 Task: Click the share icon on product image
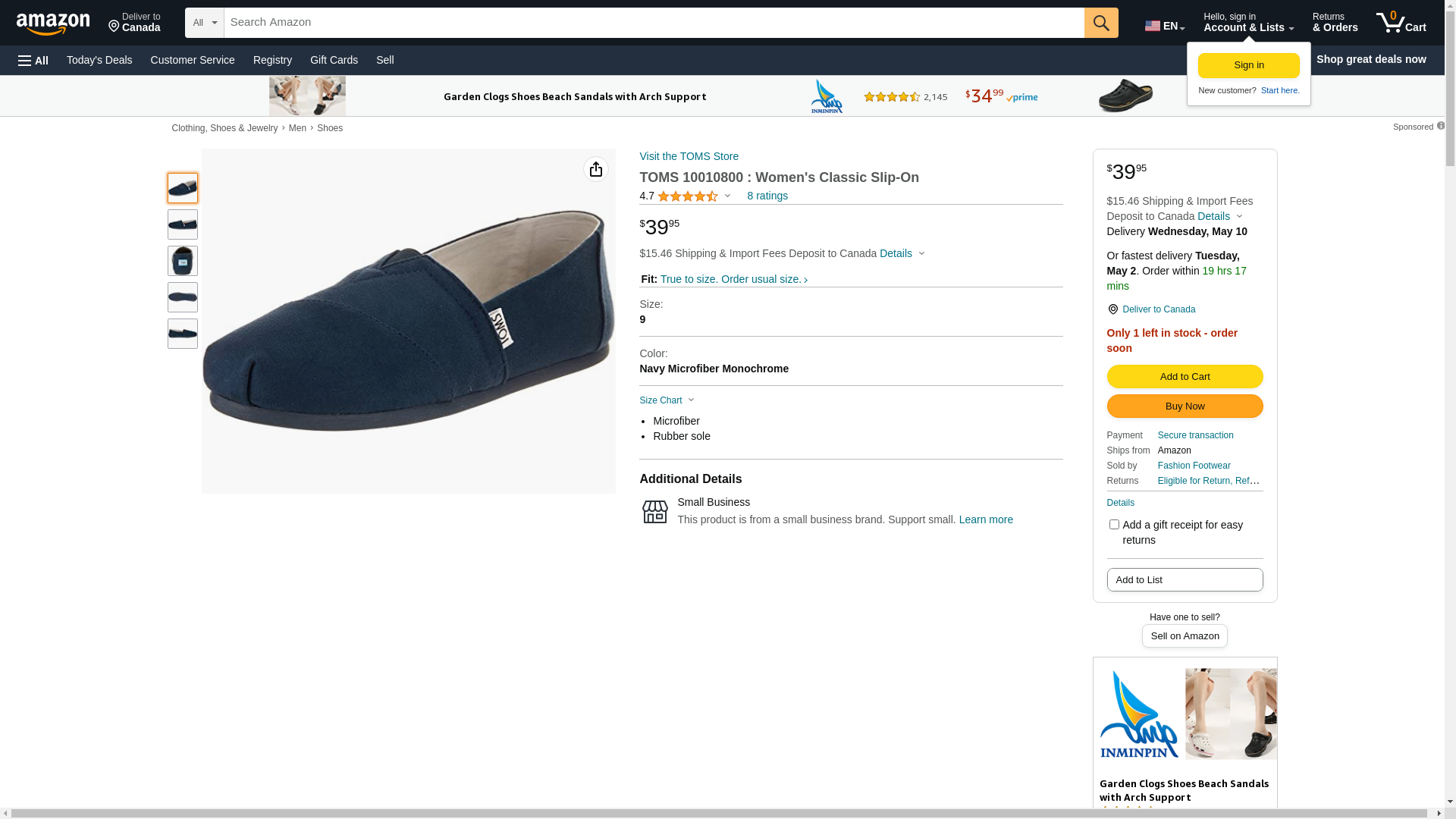595,169
